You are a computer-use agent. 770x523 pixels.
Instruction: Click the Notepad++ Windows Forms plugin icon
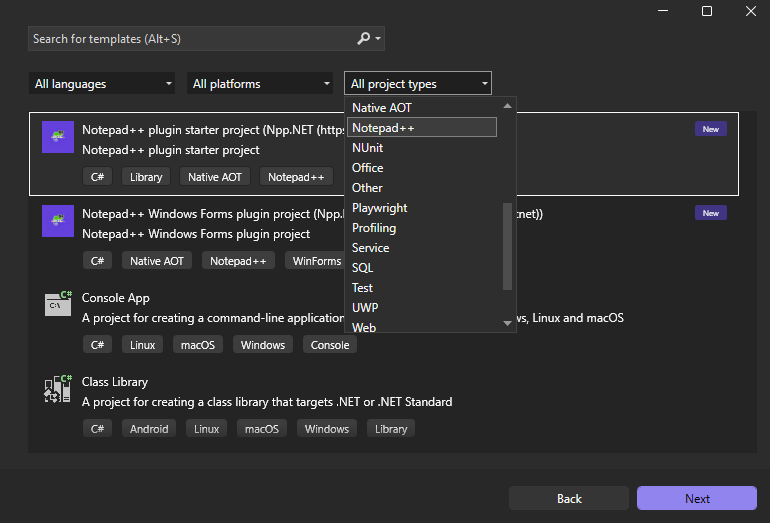pos(58,221)
